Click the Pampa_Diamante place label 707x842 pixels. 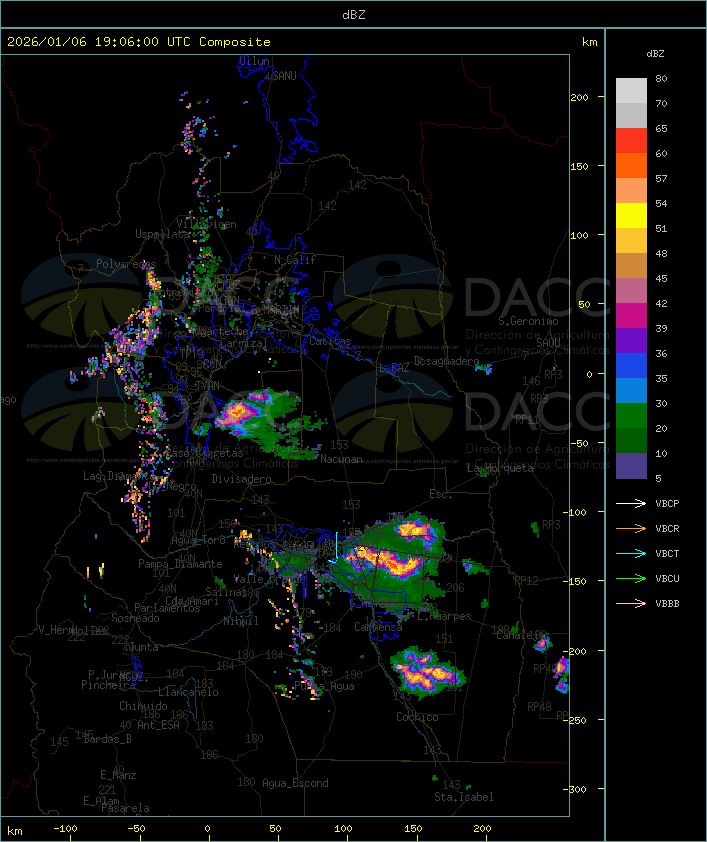click(x=180, y=564)
